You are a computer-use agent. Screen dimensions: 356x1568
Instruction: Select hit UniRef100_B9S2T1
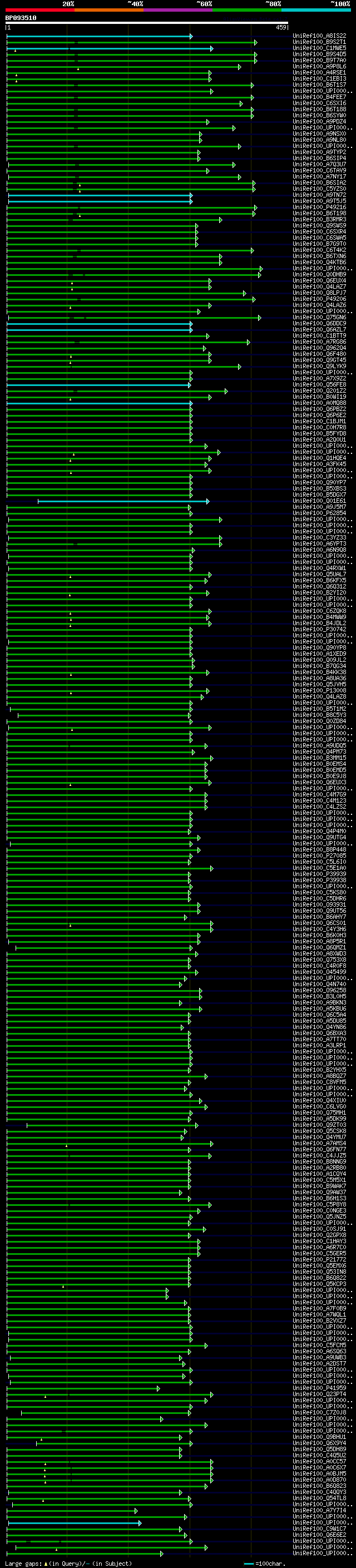319,42
